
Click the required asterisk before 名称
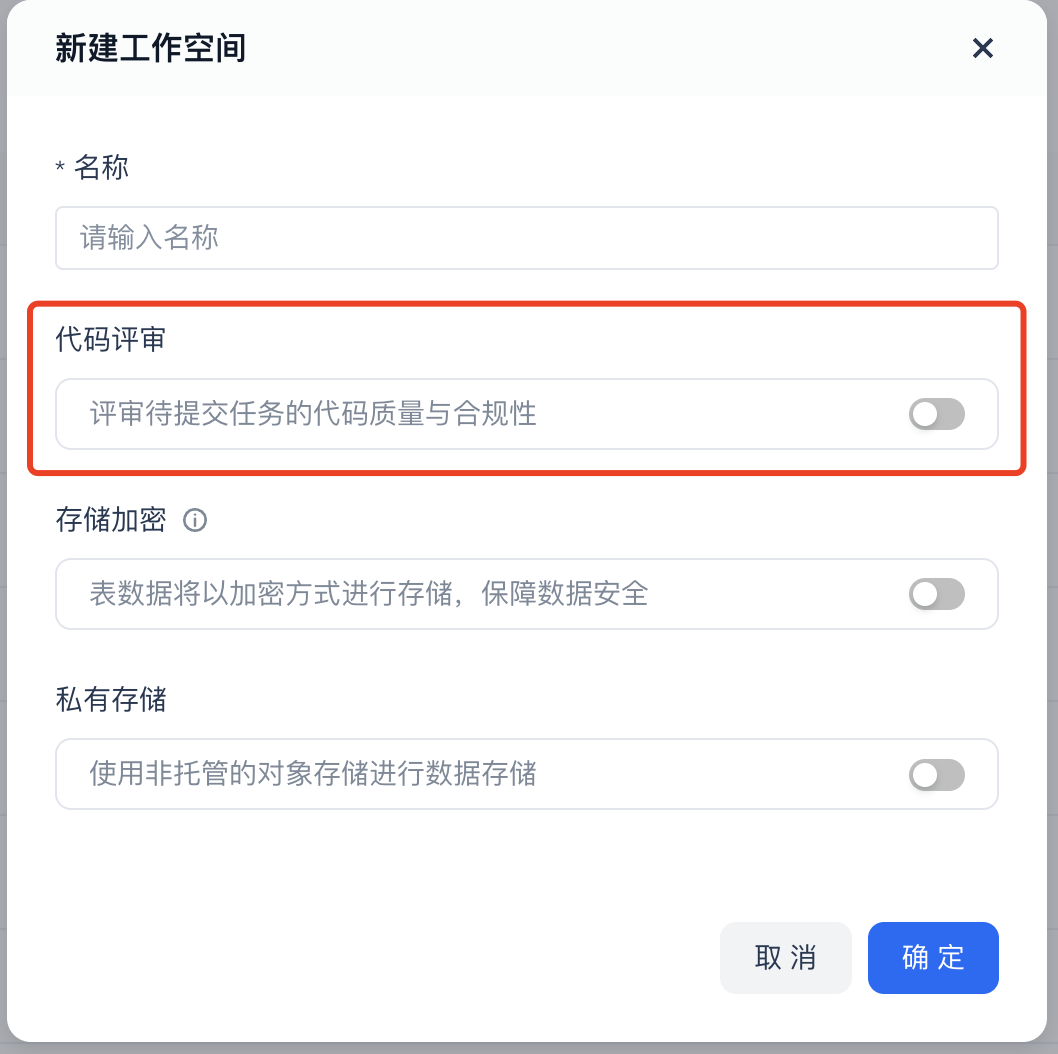[x=60, y=167]
